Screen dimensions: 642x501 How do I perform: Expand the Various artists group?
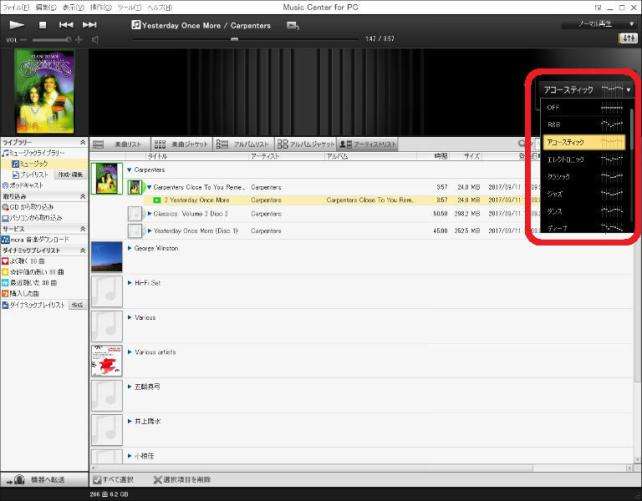(x=129, y=352)
